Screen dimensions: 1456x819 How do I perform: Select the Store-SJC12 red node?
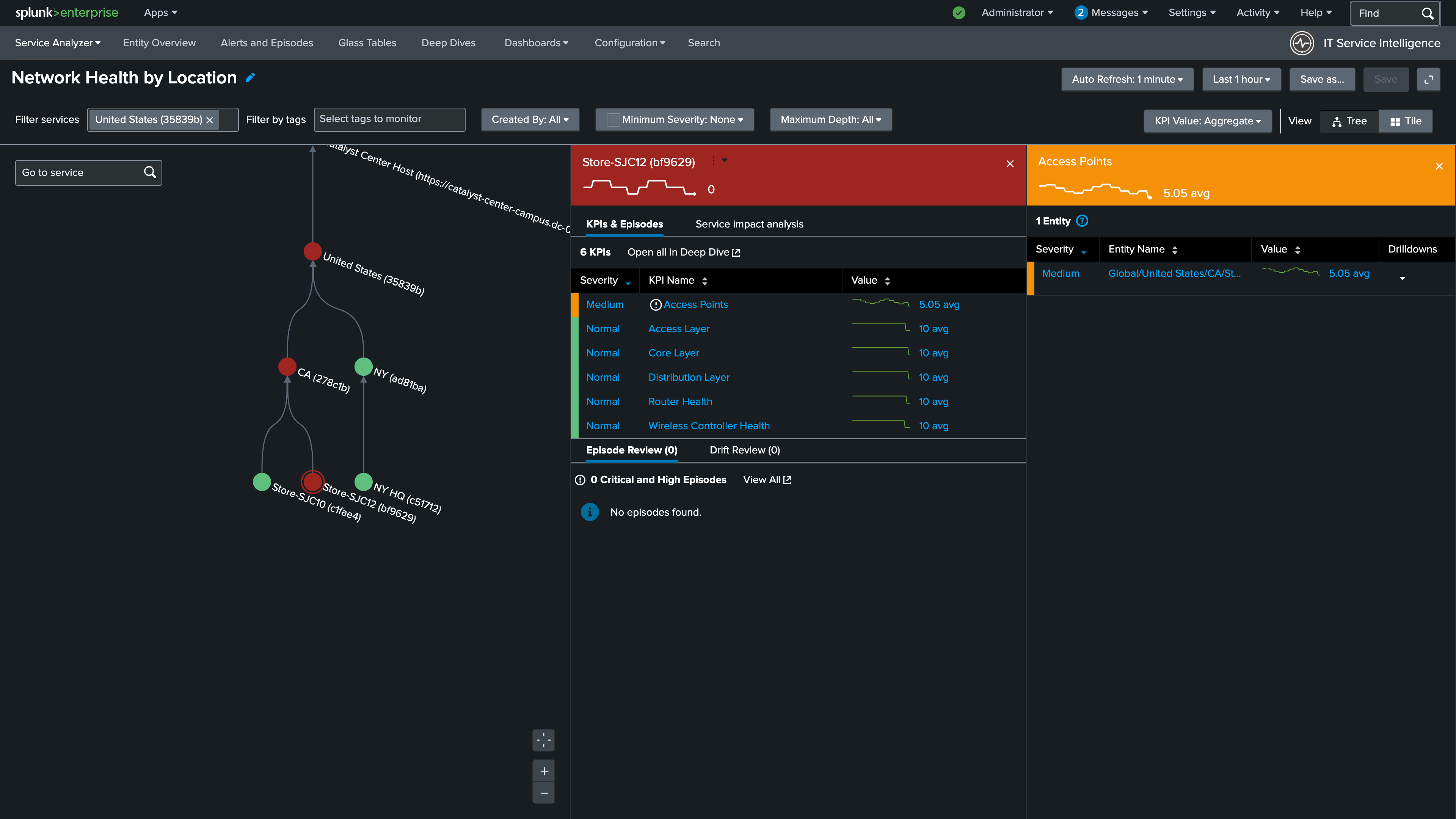(x=312, y=482)
